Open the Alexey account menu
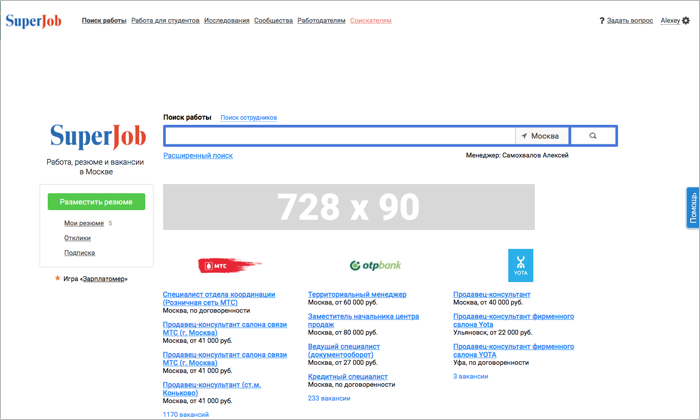Screen dimensions: 700x420 click(x=669, y=20)
